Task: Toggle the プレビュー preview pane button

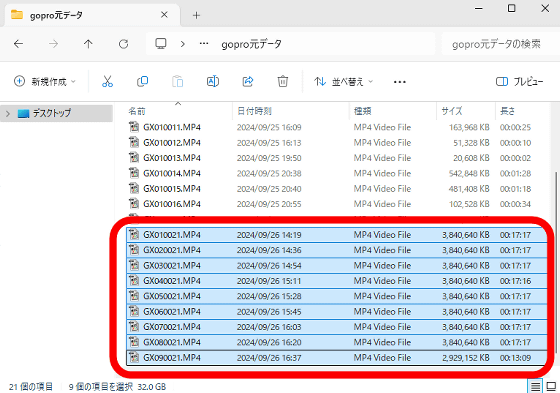Action: pos(520,81)
